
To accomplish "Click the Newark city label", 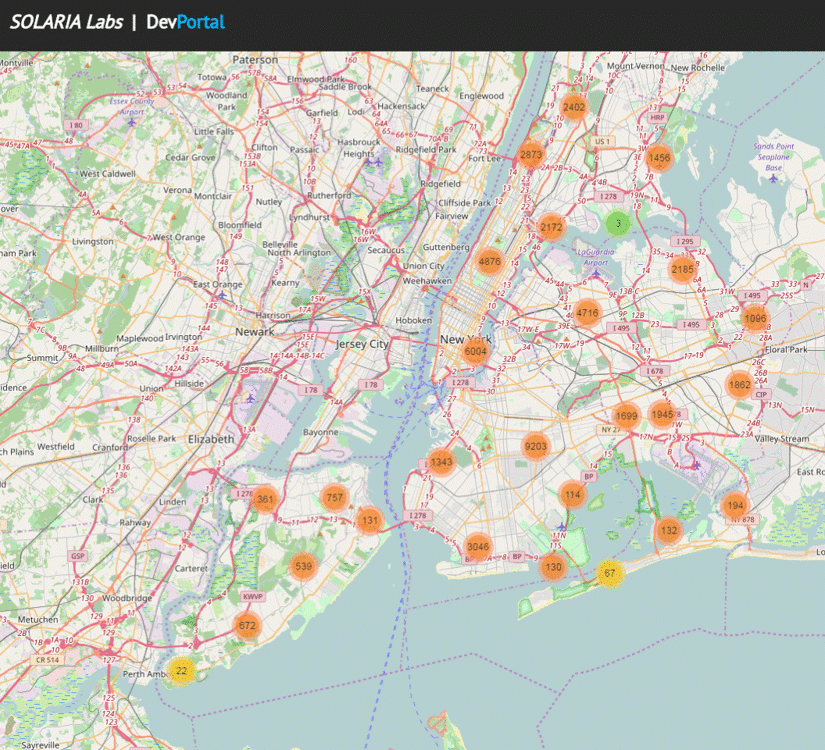I will (x=255, y=332).
